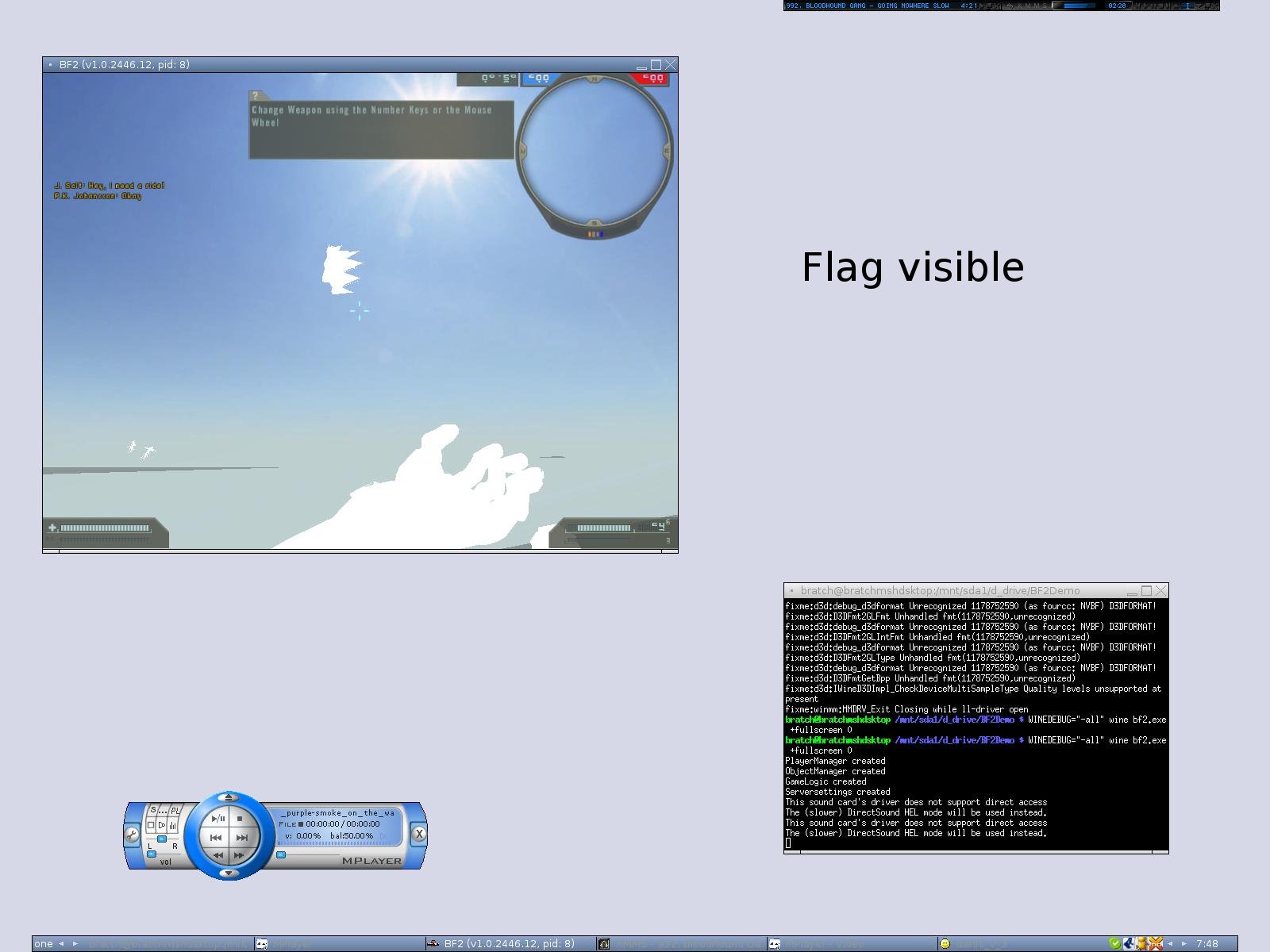Click the S button in MPlayer

[x=153, y=810]
